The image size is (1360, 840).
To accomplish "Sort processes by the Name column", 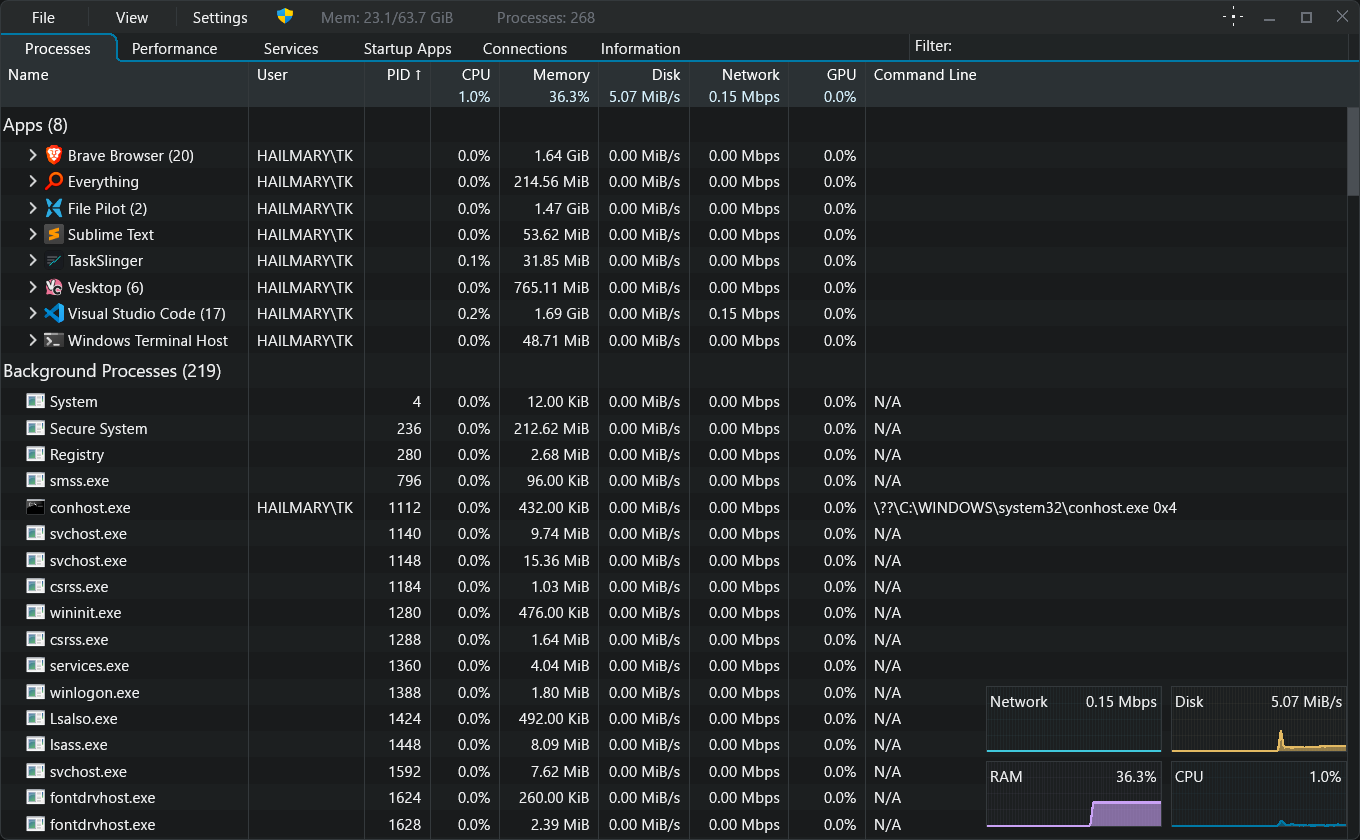I will (x=124, y=85).
